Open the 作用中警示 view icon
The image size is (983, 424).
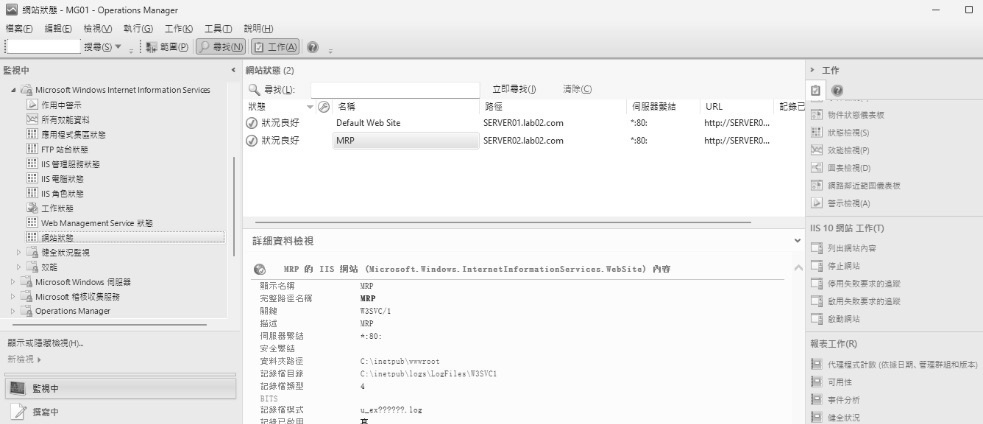click(32, 105)
